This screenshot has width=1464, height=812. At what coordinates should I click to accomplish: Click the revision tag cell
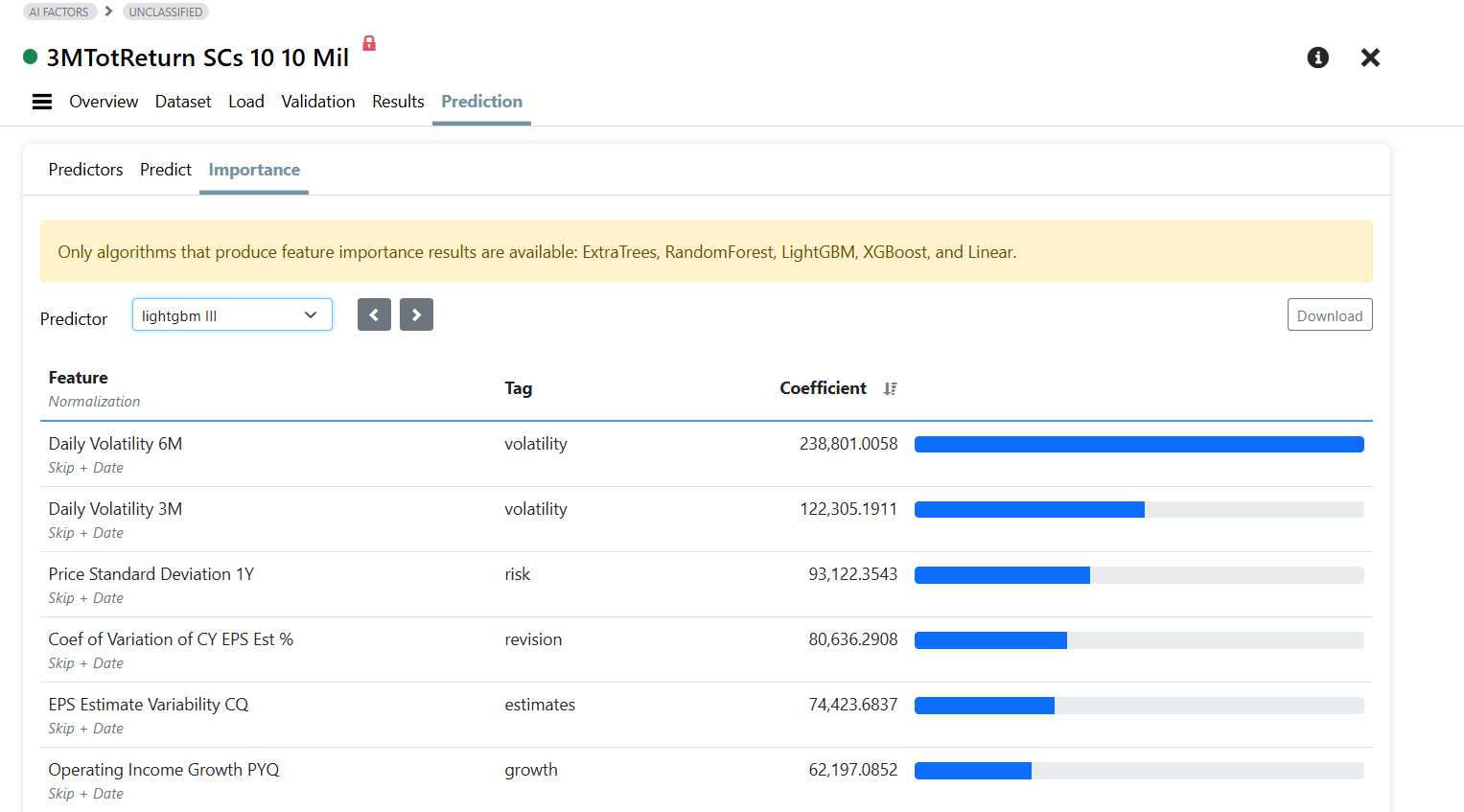533,639
